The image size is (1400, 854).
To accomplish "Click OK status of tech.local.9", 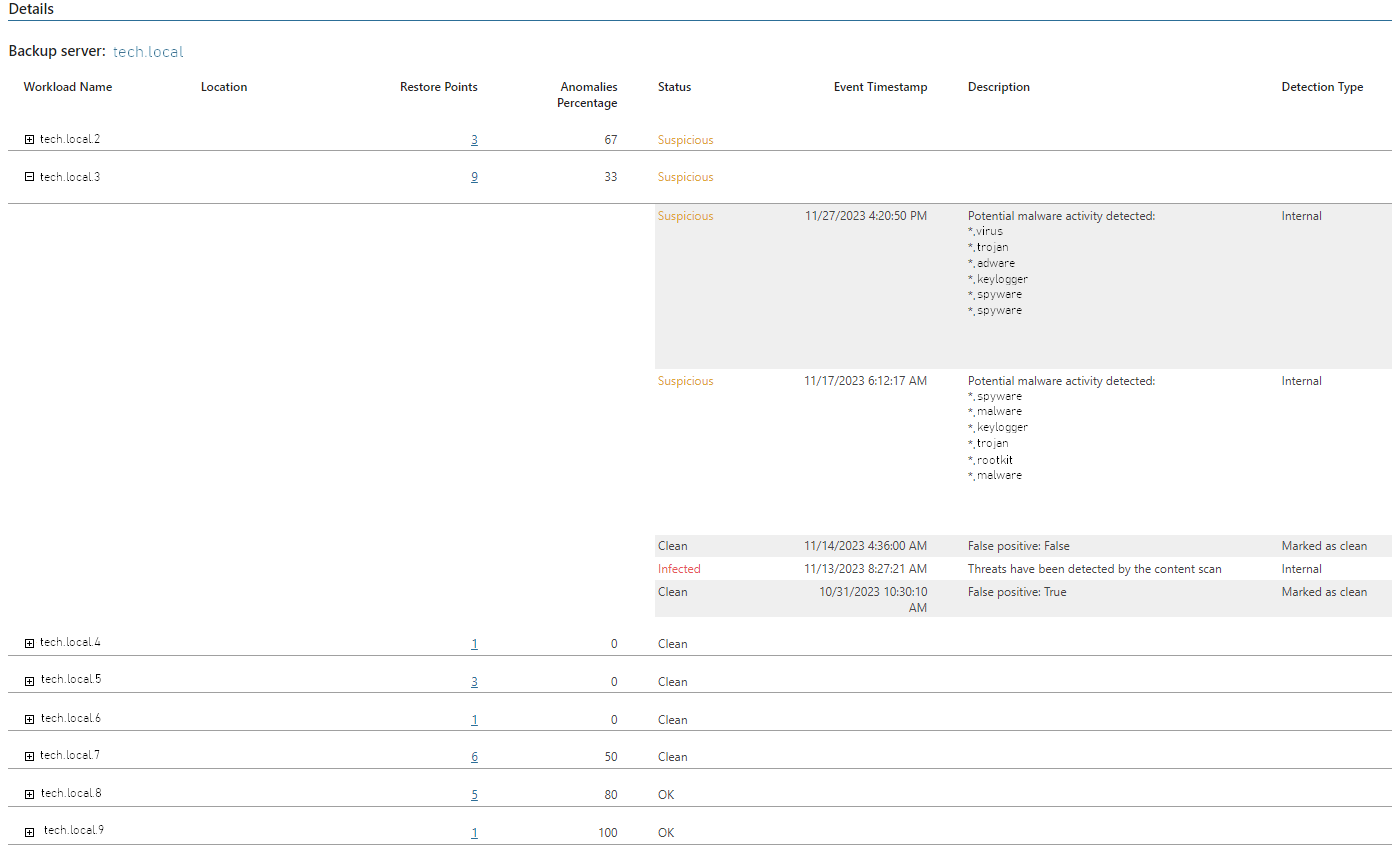I will (666, 833).
